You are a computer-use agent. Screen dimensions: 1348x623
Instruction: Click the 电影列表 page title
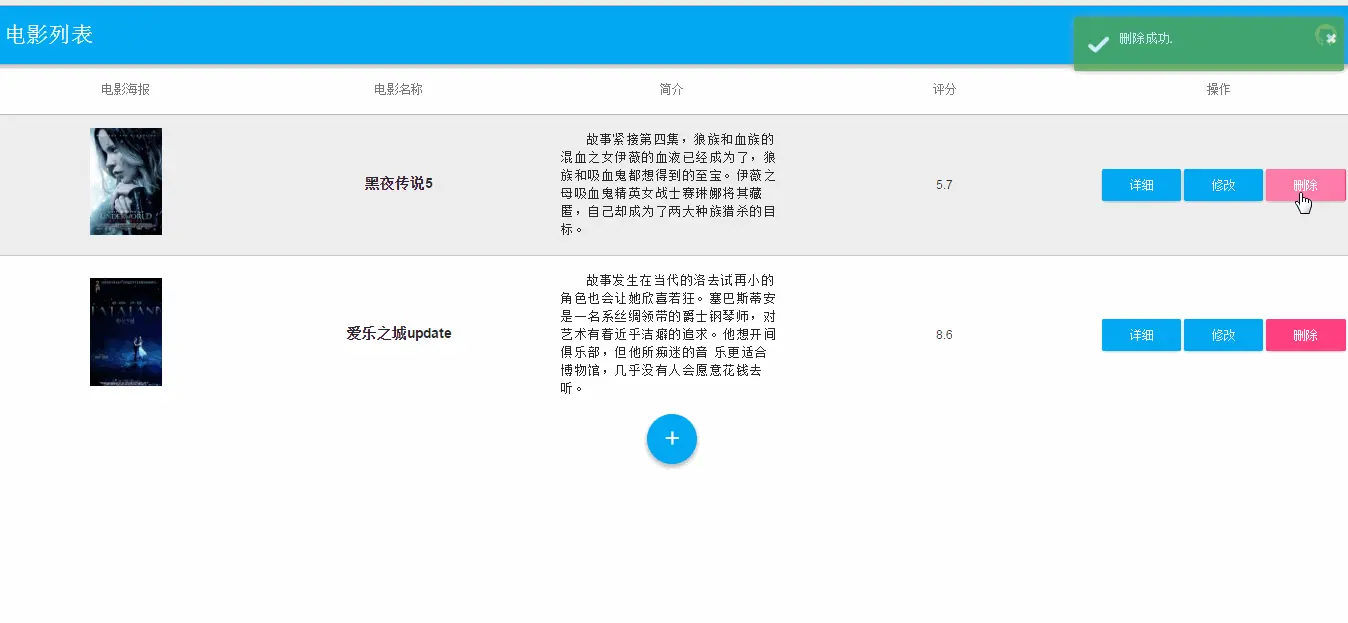[49, 35]
